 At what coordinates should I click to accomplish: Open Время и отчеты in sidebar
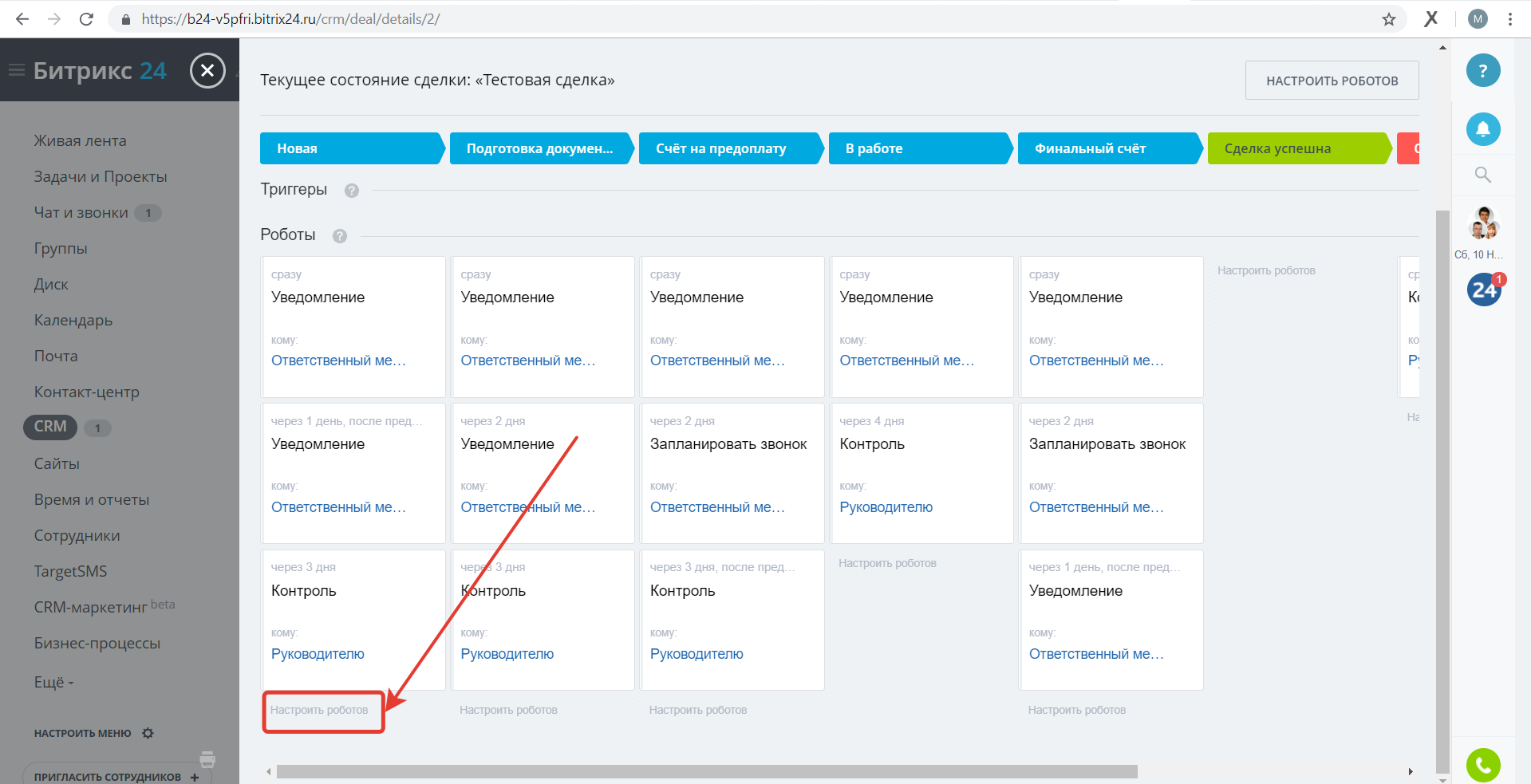tap(92, 499)
